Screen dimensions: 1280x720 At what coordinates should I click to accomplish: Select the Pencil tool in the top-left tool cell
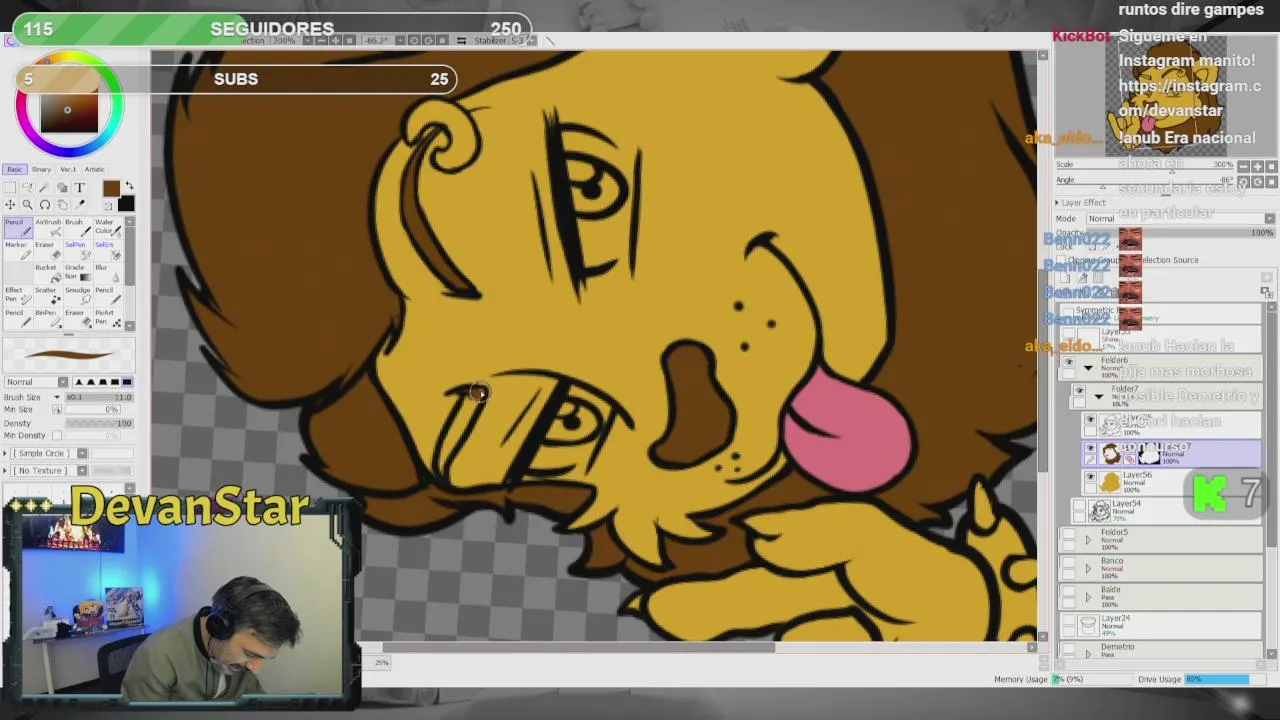pos(19,228)
